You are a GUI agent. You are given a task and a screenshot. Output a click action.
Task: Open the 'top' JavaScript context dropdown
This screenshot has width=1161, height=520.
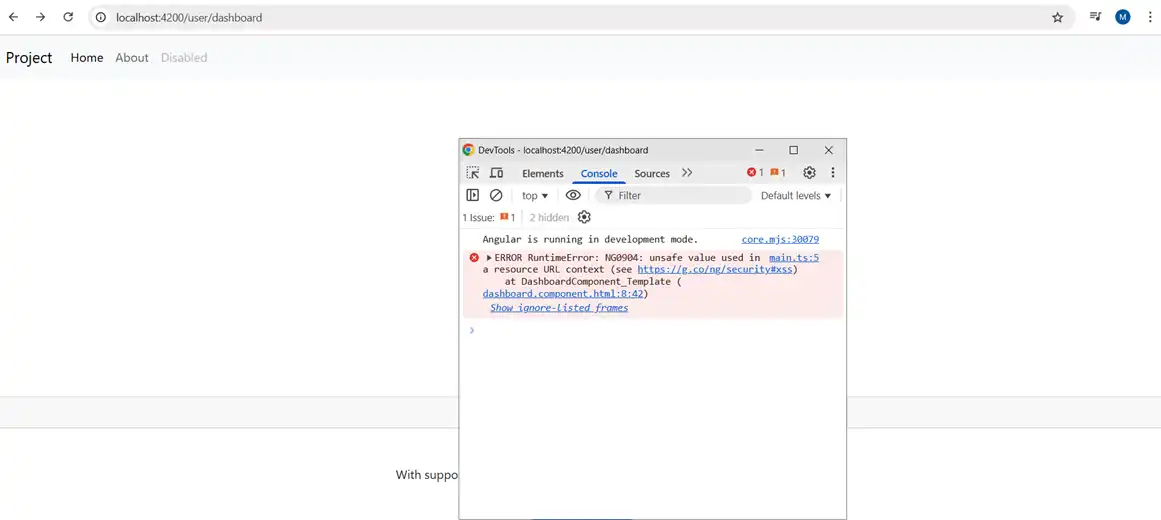535,196
